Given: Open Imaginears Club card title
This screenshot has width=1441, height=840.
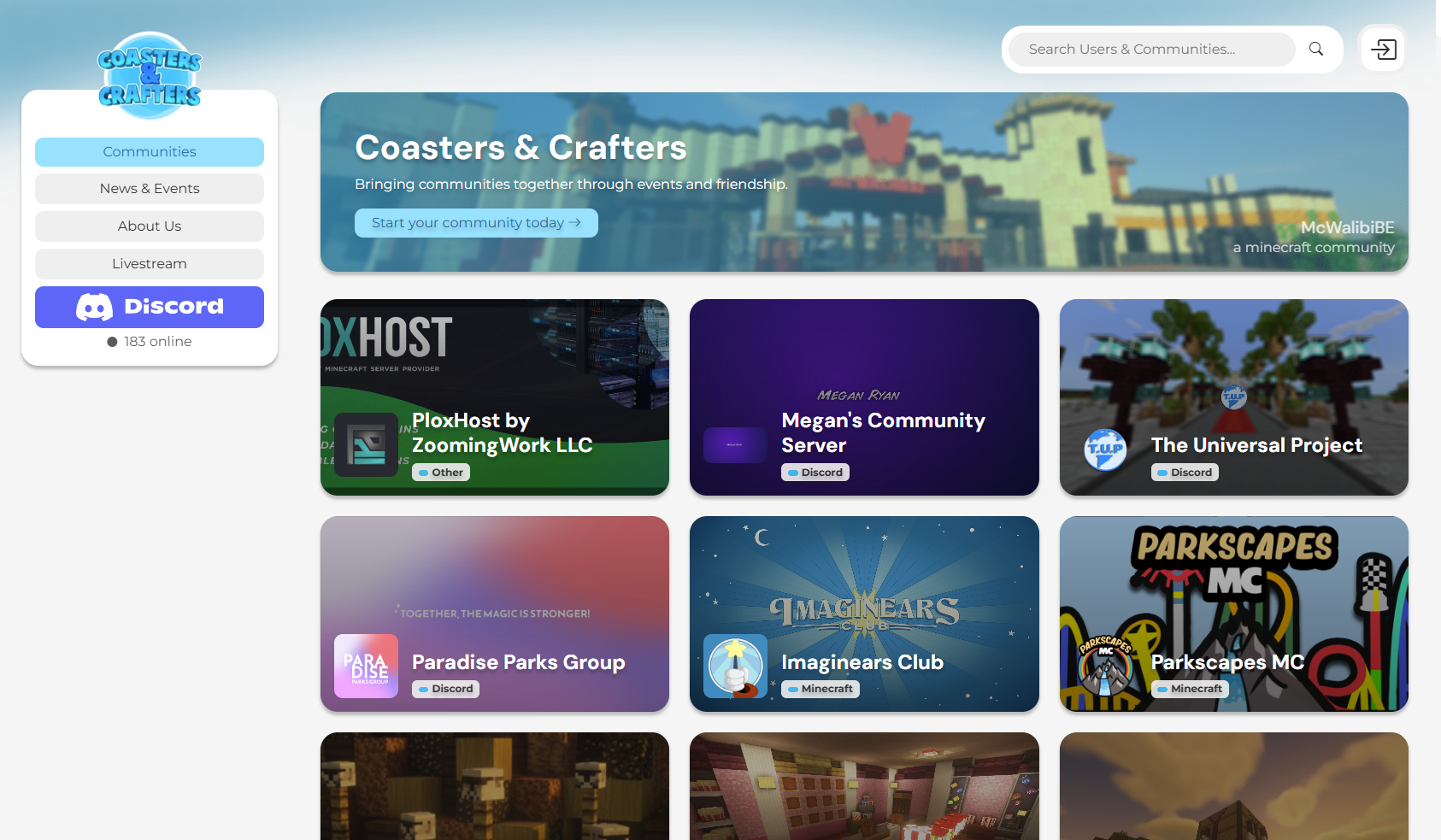Looking at the screenshot, I should click(x=862, y=662).
